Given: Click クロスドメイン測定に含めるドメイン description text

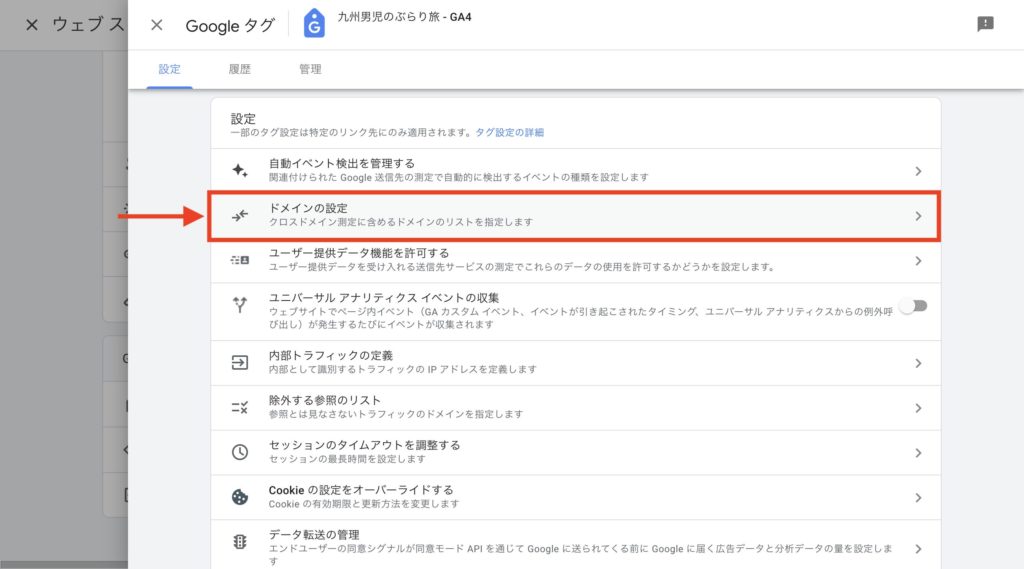Looking at the screenshot, I should click(401, 222).
